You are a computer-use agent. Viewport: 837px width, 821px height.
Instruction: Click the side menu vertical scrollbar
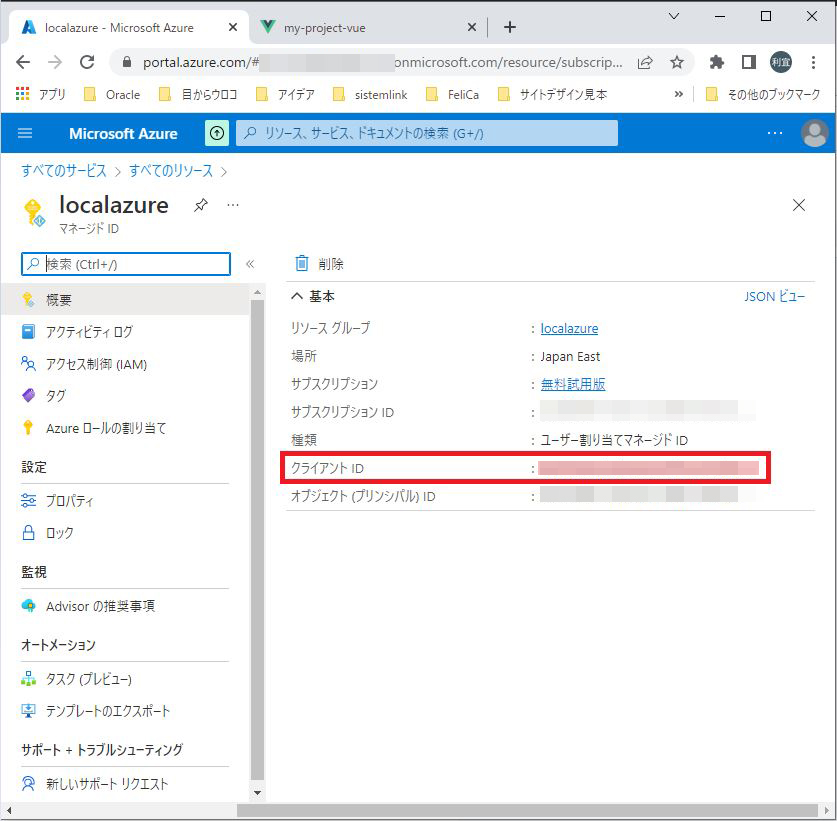[x=257, y=539]
